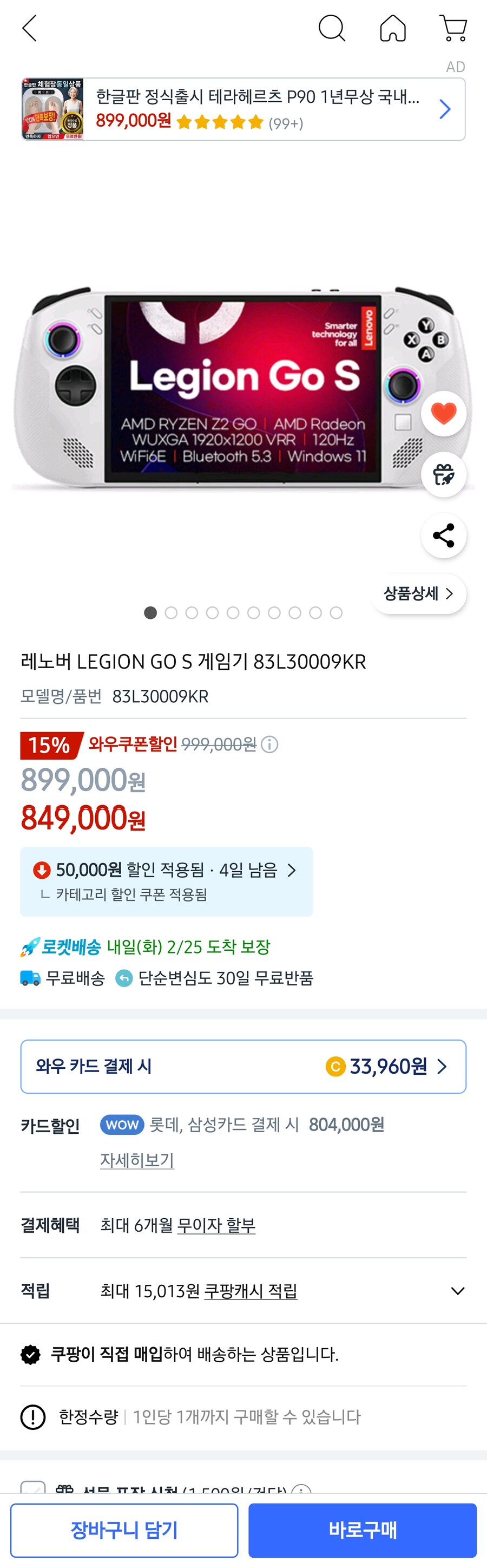Click the rocket delivery icon

[x=28, y=947]
